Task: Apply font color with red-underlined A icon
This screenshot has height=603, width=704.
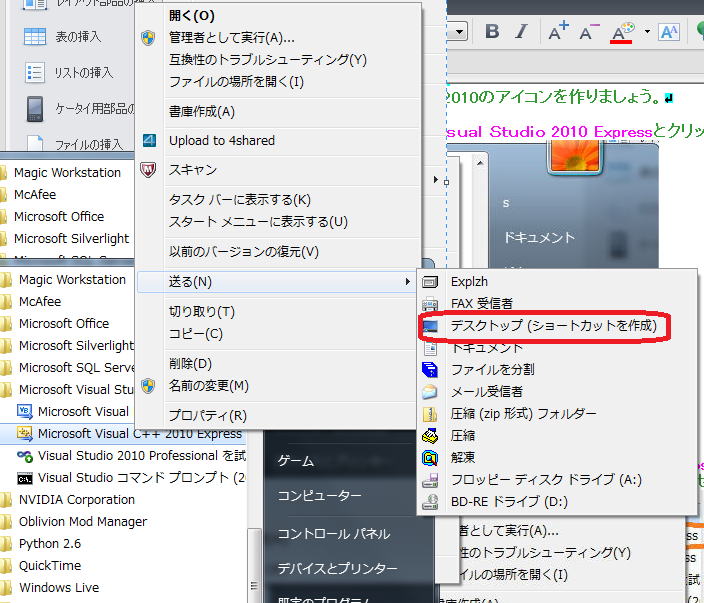Action: [622, 32]
